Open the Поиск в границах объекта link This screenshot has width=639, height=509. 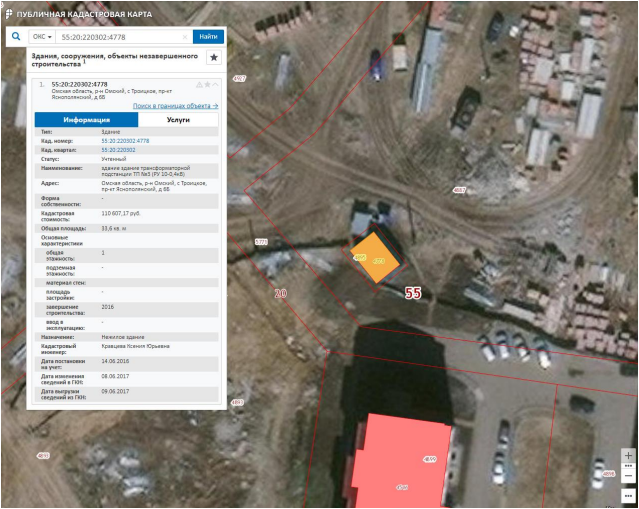click(x=175, y=105)
